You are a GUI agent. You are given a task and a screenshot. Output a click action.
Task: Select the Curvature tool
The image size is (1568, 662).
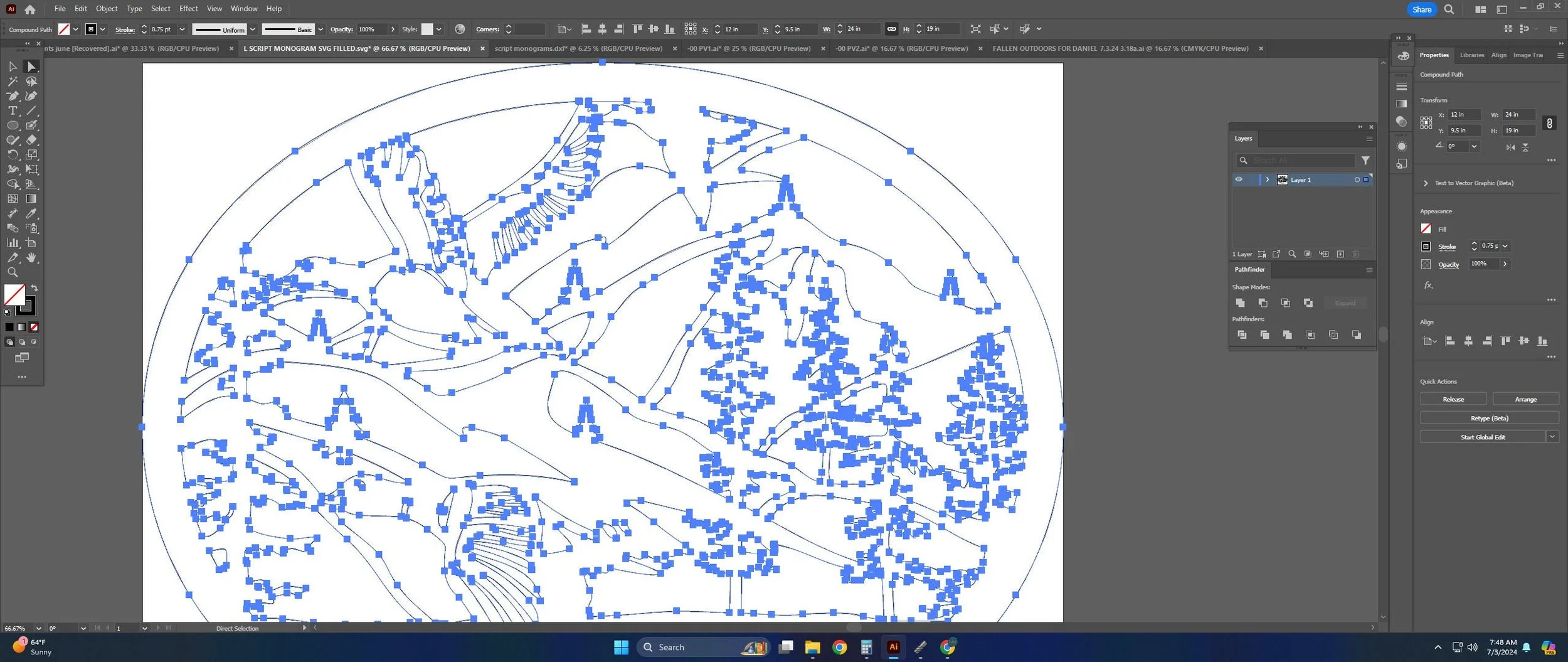point(31,96)
